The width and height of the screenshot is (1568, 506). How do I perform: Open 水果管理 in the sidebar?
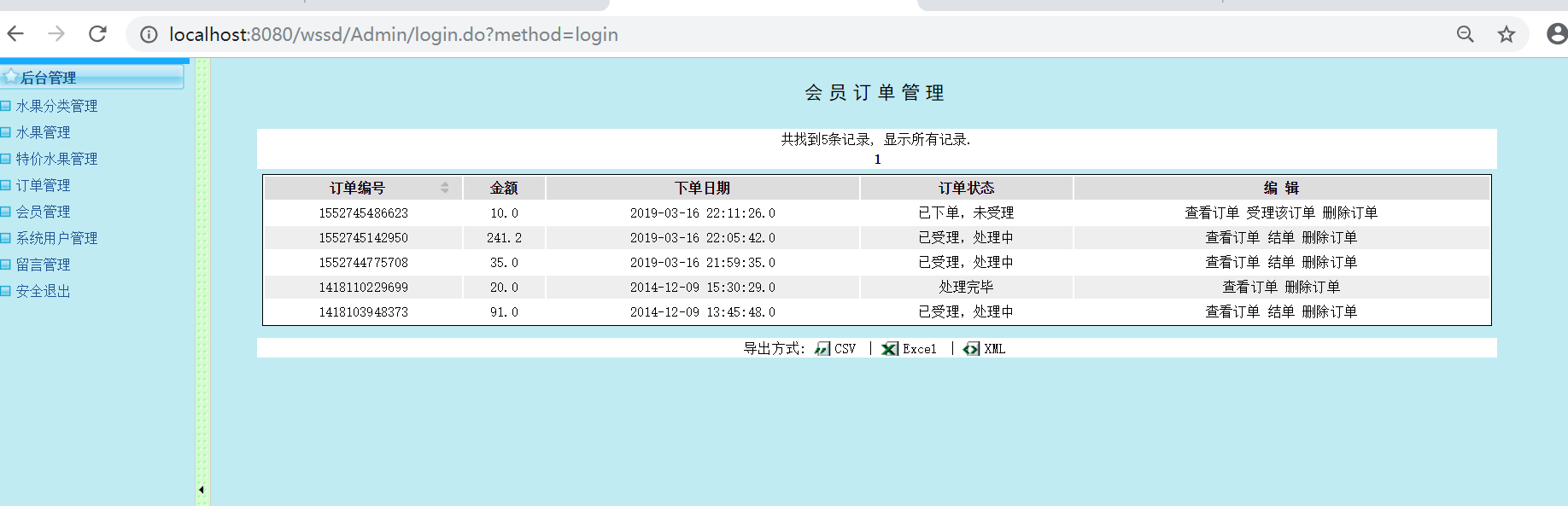[43, 132]
